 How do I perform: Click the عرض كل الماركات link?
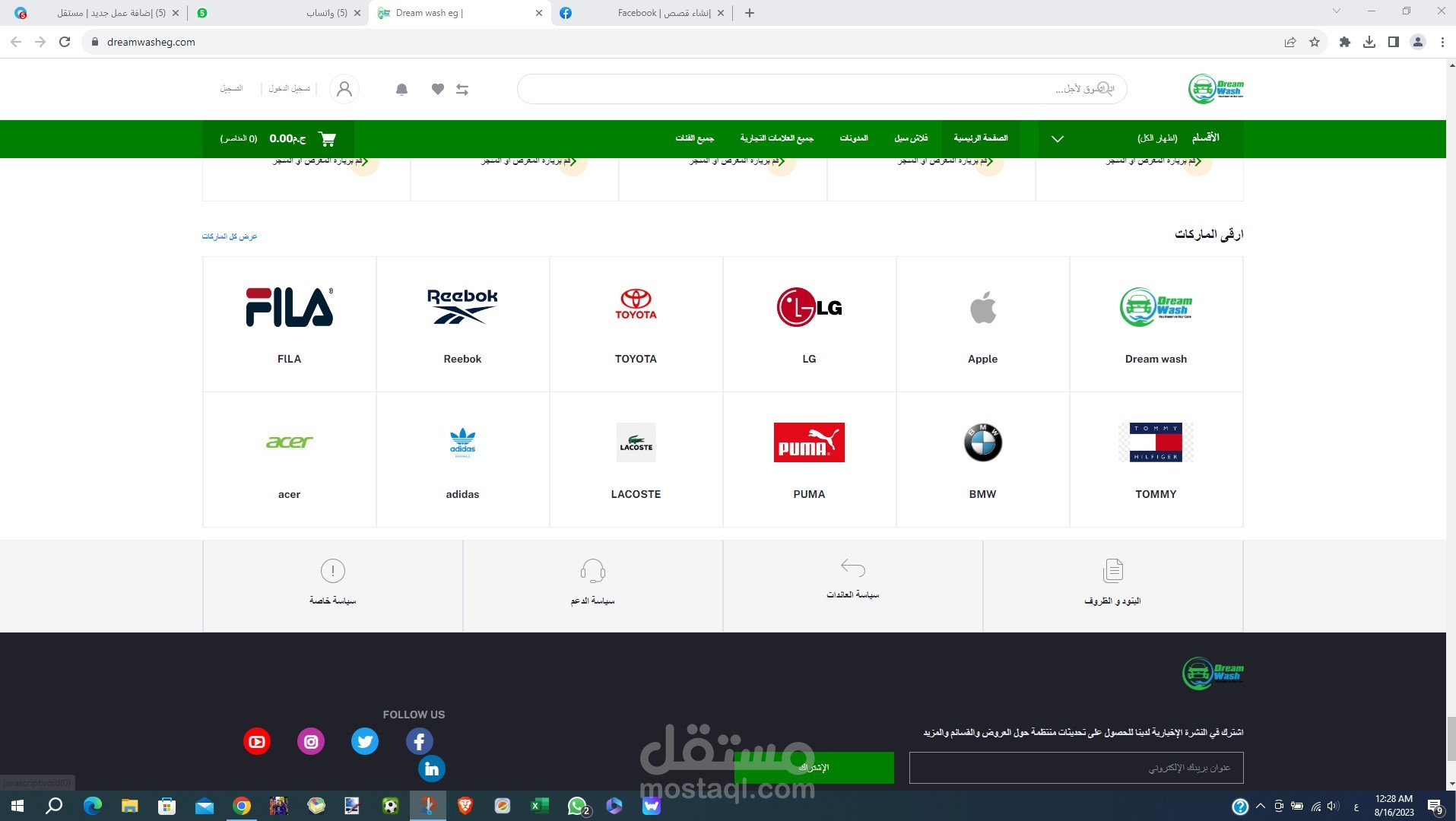230,236
